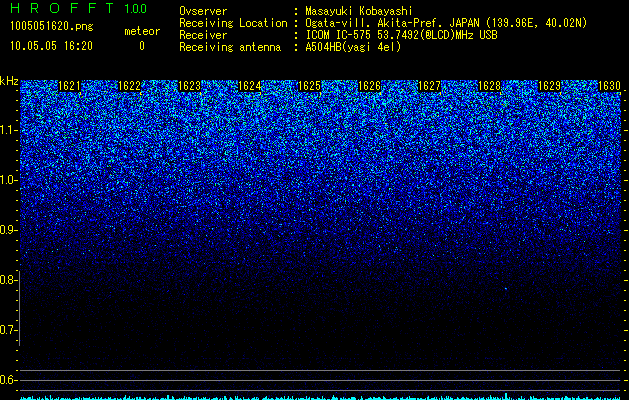Click the 1624 time marker
The width and height of the screenshot is (629, 400).
pyautogui.click(x=250, y=86)
